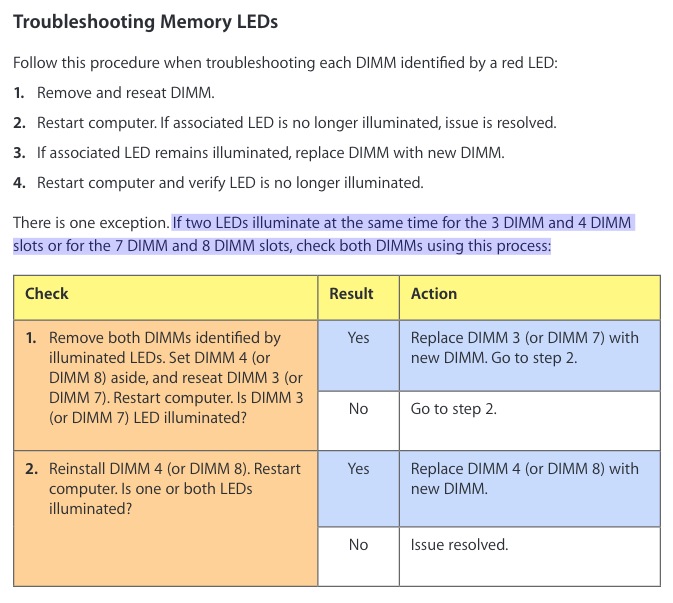Click check 1 Remove both DIMMs cell

[x=166, y=385]
